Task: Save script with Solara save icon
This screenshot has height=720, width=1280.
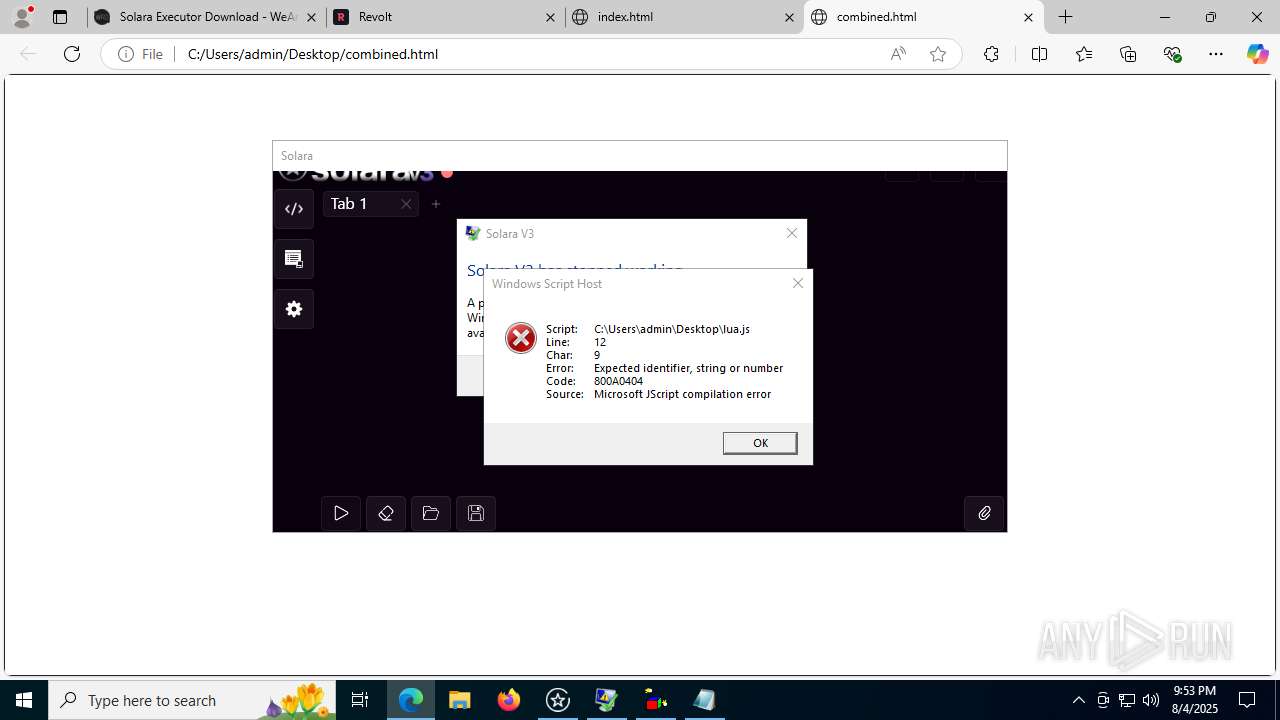Action: (x=476, y=513)
